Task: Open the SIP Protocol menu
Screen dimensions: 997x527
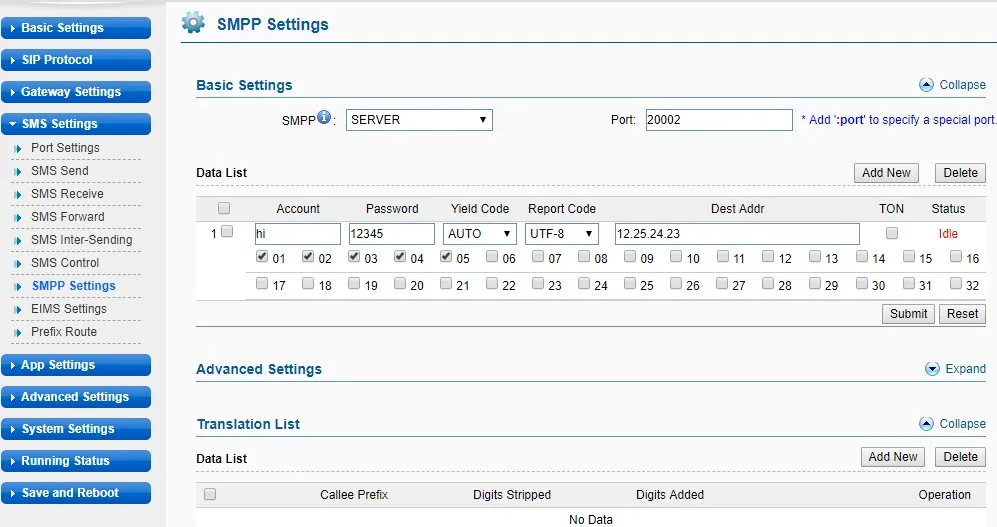Action: tap(76, 60)
